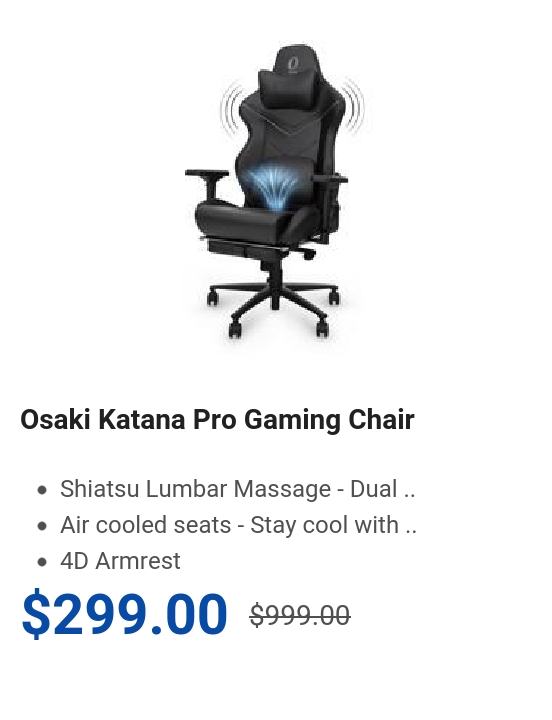552x720 pixels.
Task: Click the blue $299.00 sale price
Action: pos(124,614)
